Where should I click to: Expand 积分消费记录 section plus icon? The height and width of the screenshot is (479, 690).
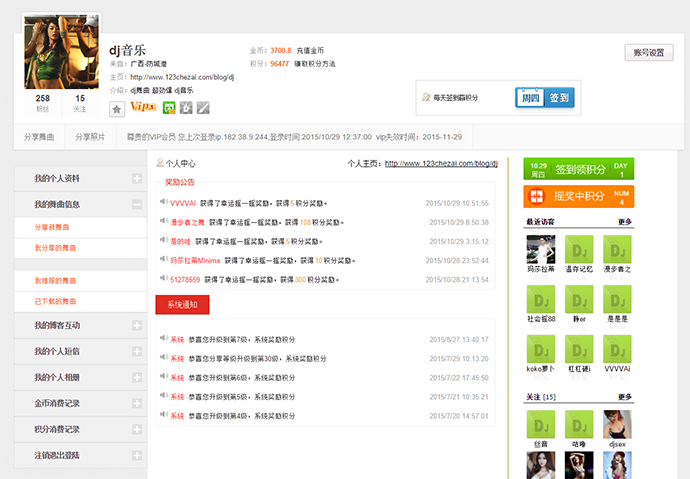tap(137, 429)
